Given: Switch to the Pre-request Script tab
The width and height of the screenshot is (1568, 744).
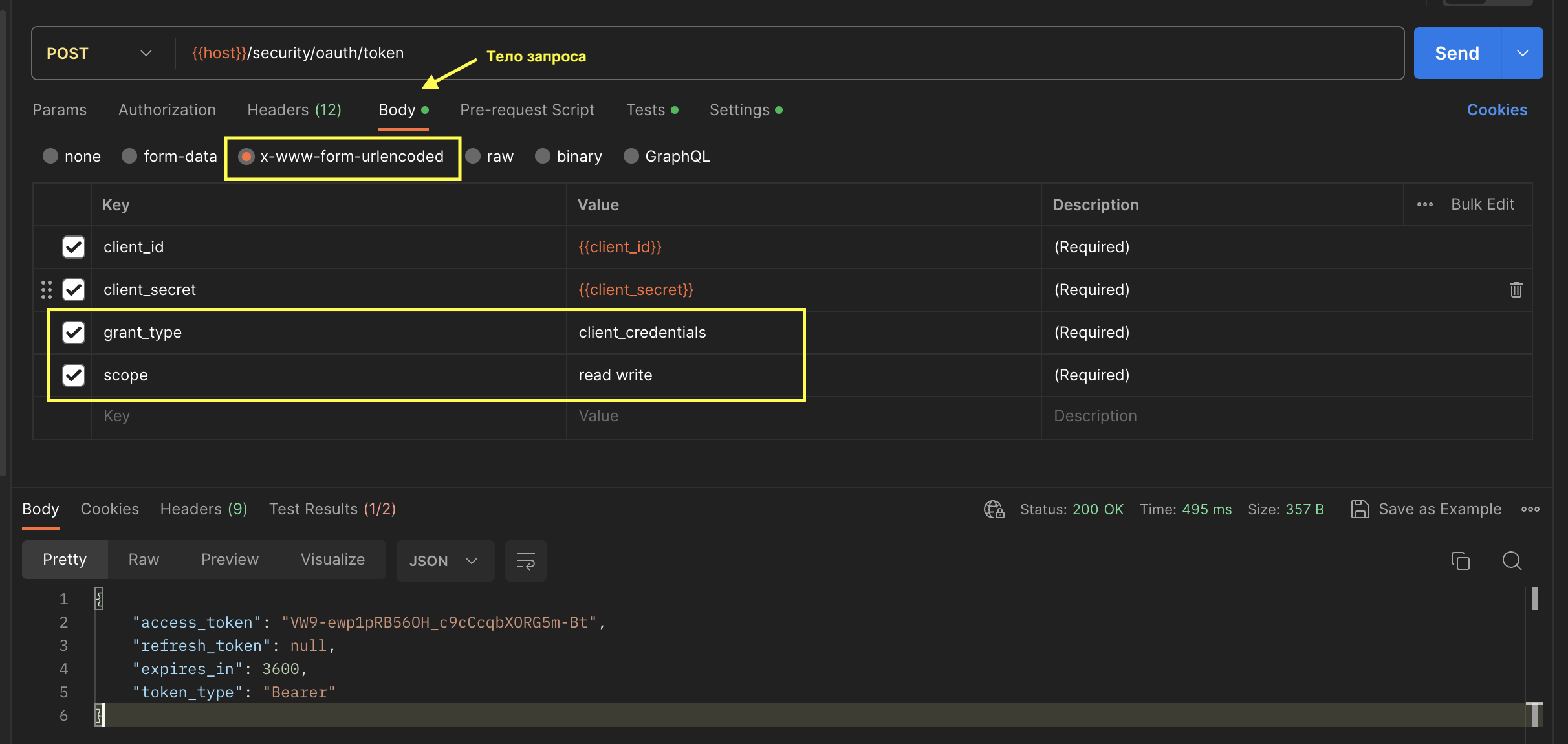Looking at the screenshot, I should 527,110.
